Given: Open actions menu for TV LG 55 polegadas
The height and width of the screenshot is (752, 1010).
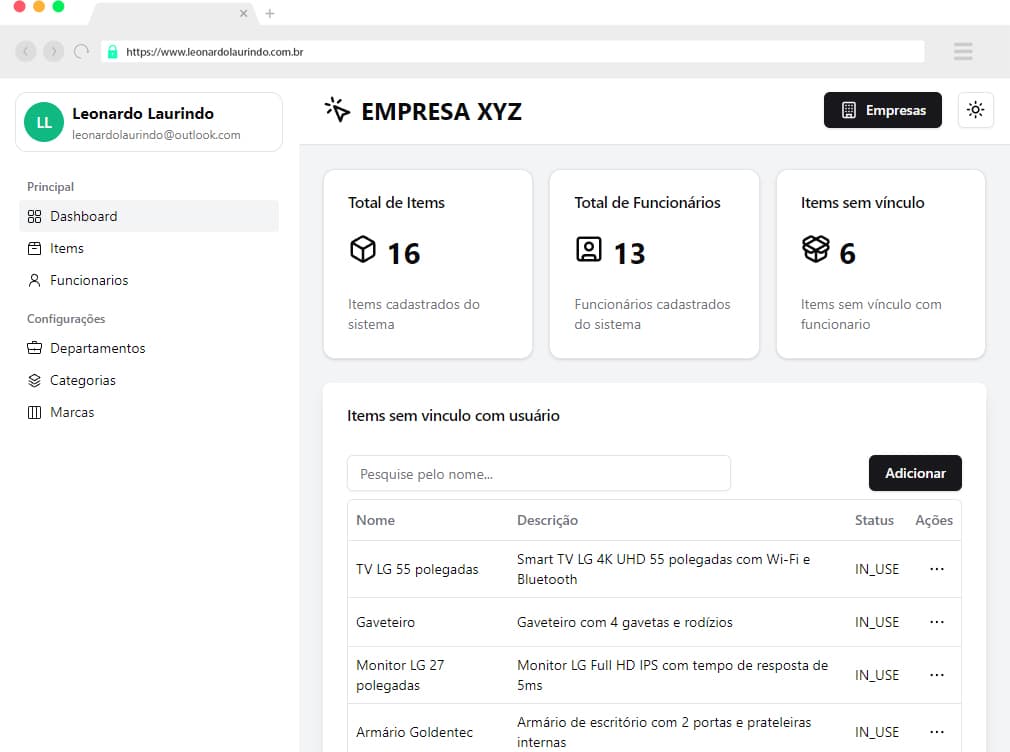Looking at the screenshot, I should (936, 568).
